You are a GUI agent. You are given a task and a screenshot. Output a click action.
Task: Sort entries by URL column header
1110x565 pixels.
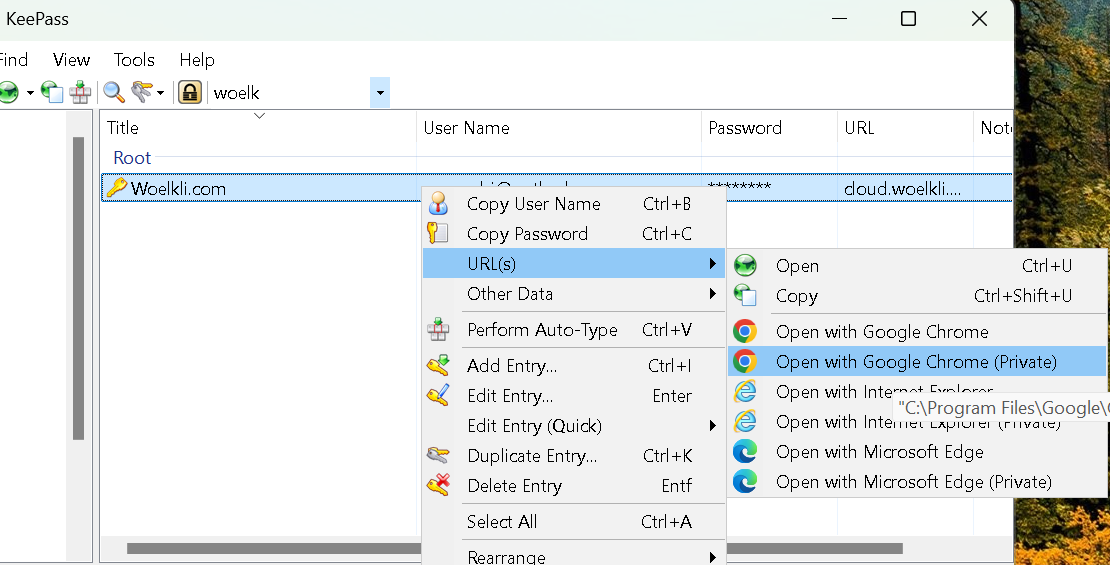905,127
